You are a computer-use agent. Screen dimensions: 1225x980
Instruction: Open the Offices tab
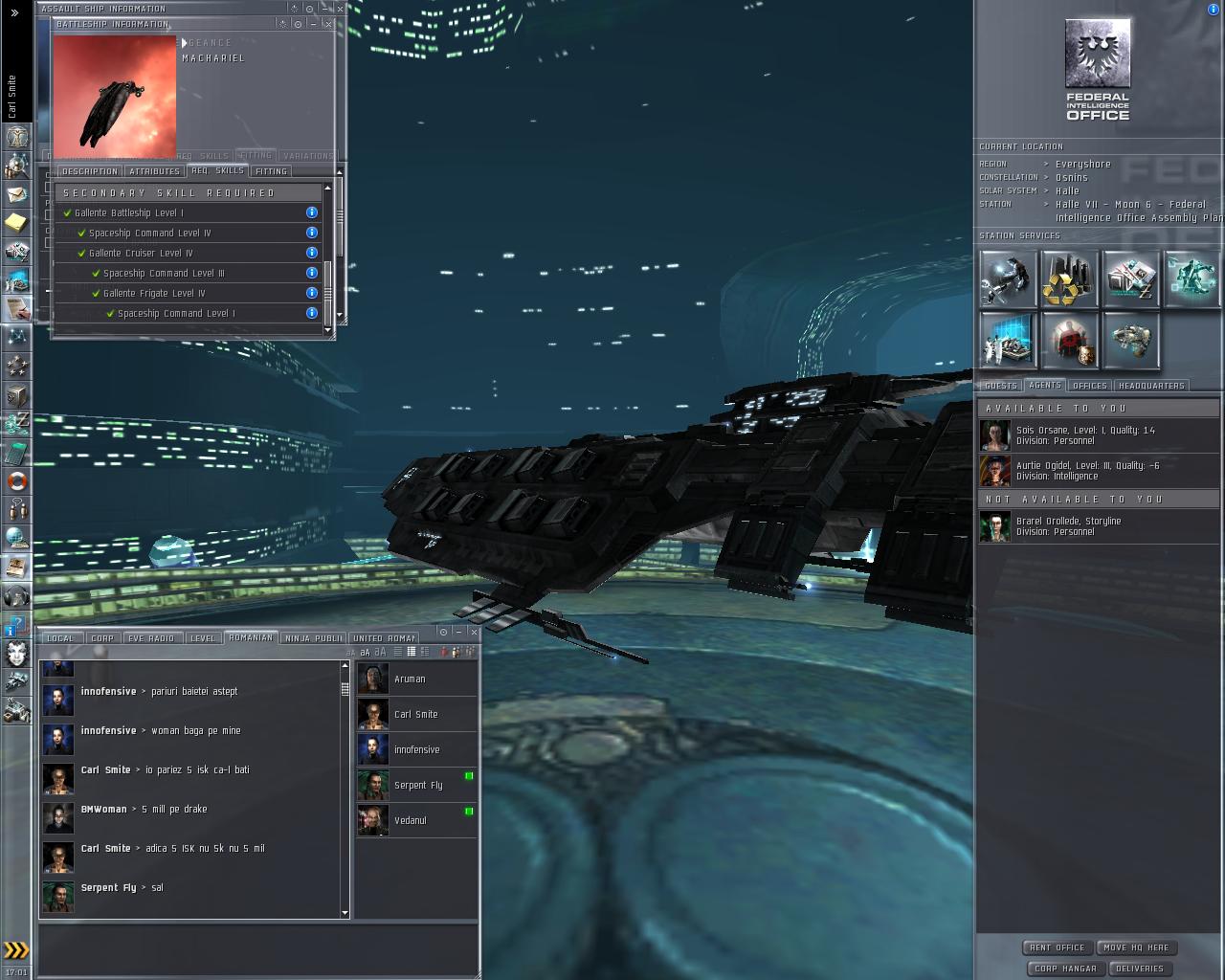tap(1090, 386)
